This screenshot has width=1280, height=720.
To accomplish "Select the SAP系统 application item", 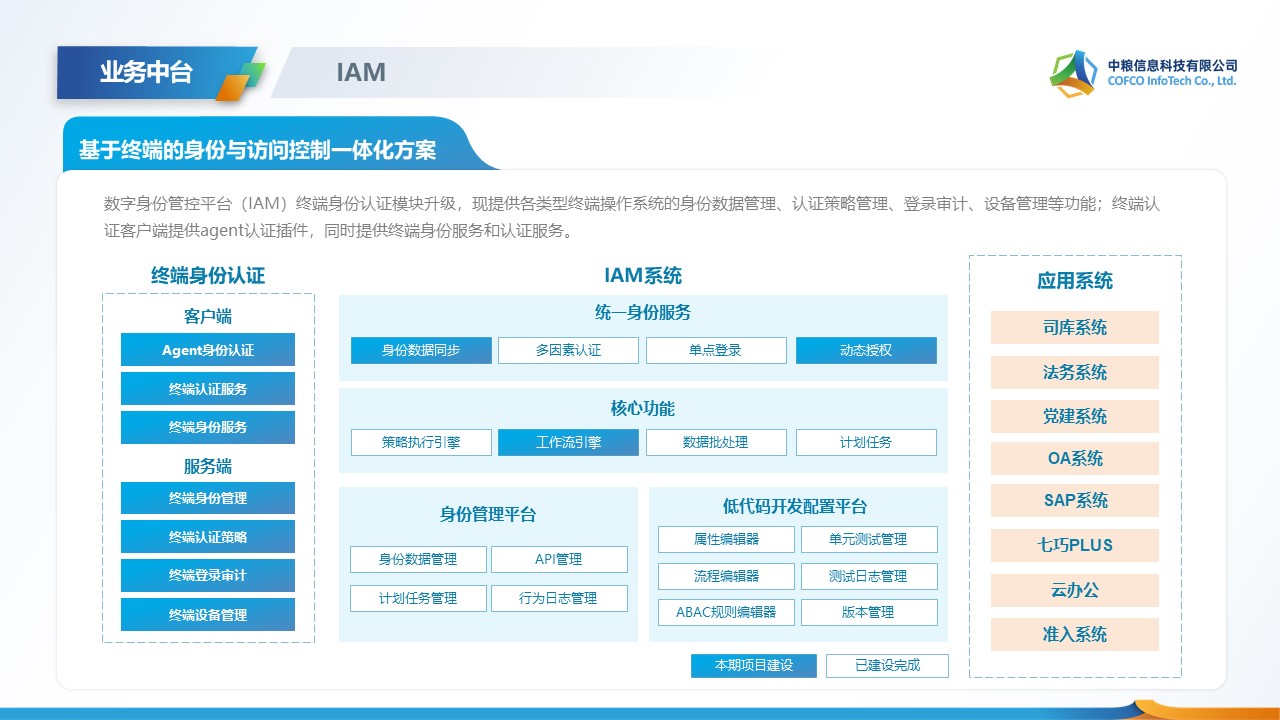I will pyautogui.click(x=1075, y=501).
